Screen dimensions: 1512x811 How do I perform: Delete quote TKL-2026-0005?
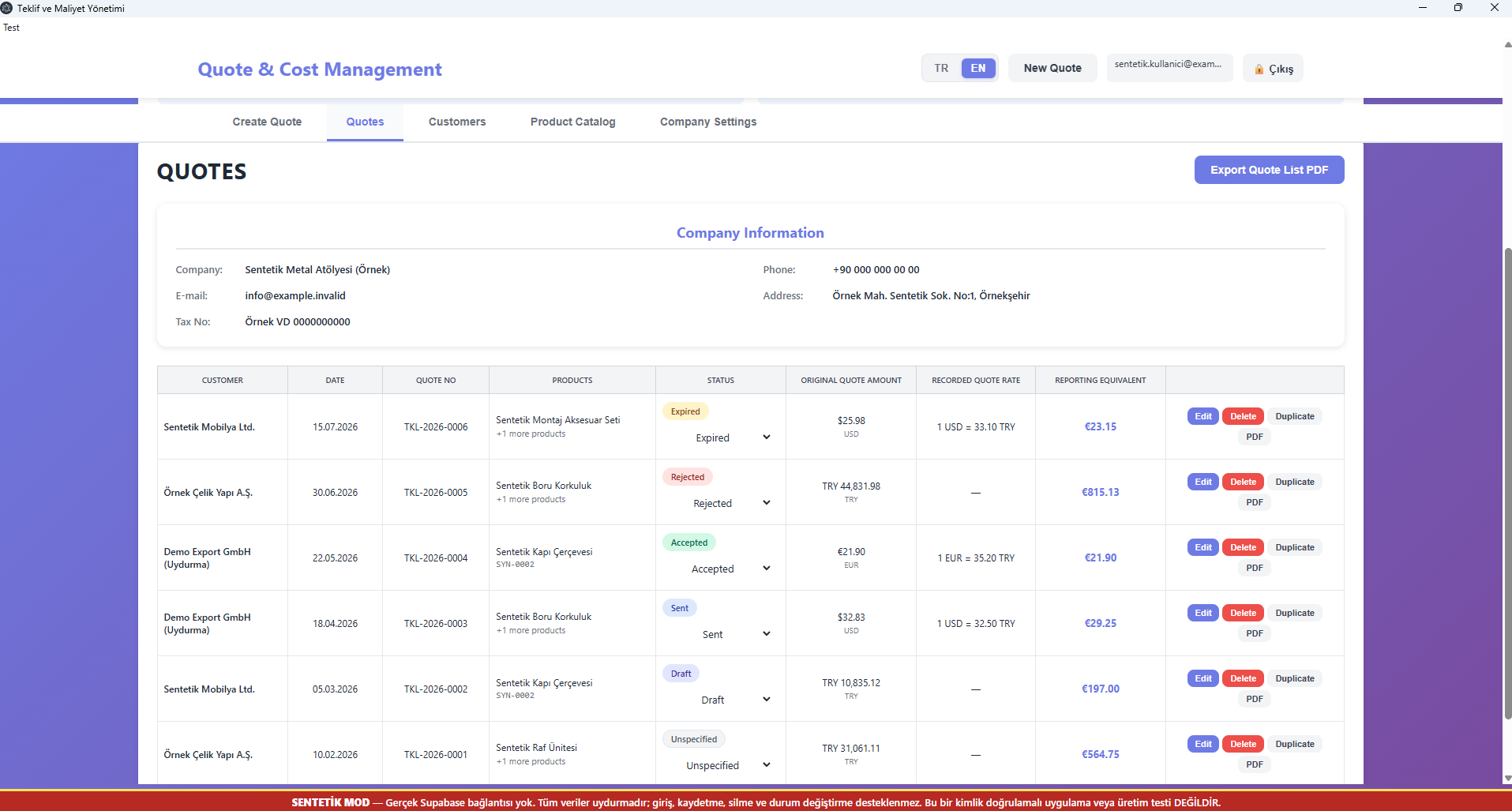tap(1243, 482)
